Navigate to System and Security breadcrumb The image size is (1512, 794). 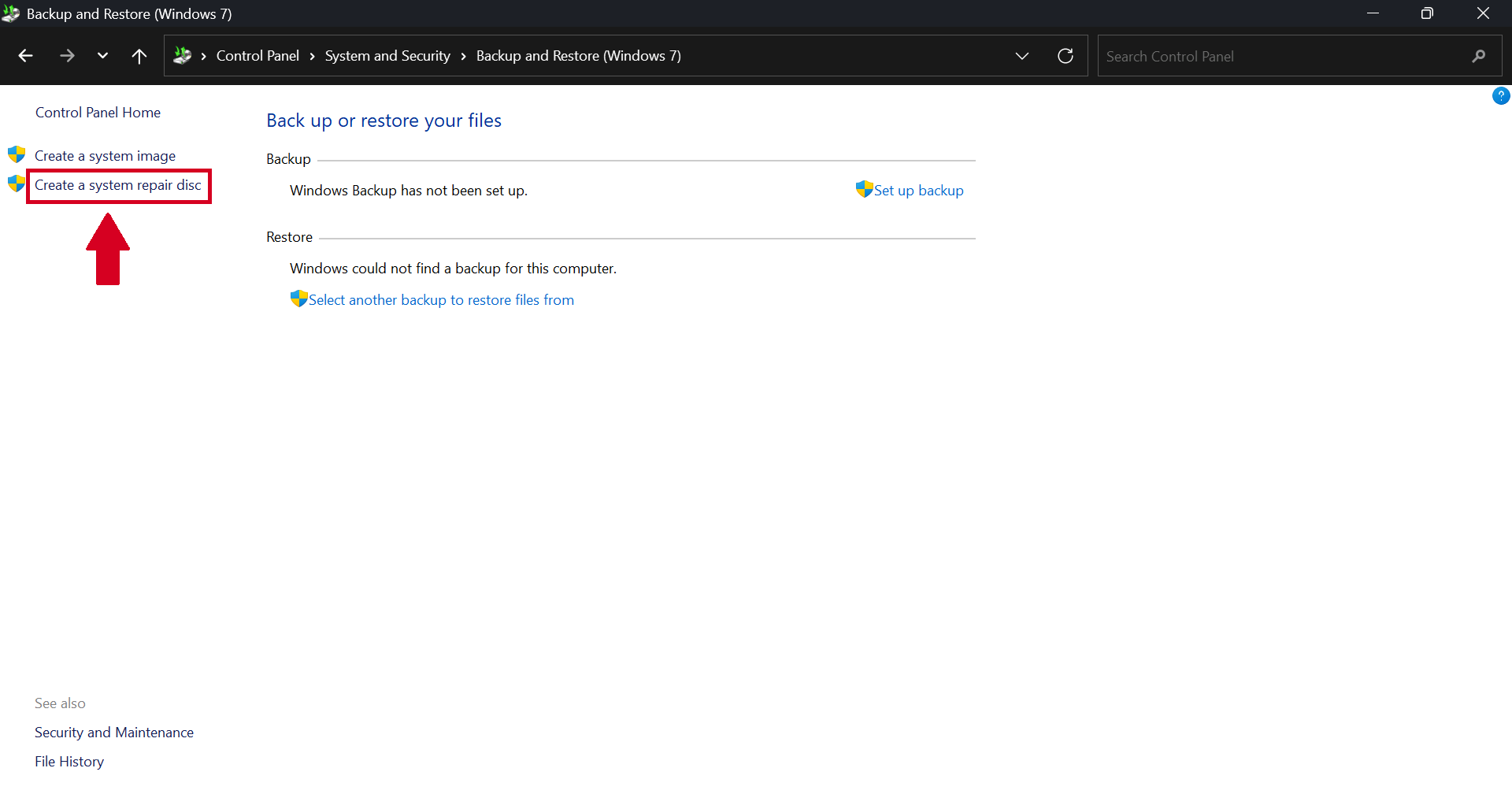pos(387,55)
